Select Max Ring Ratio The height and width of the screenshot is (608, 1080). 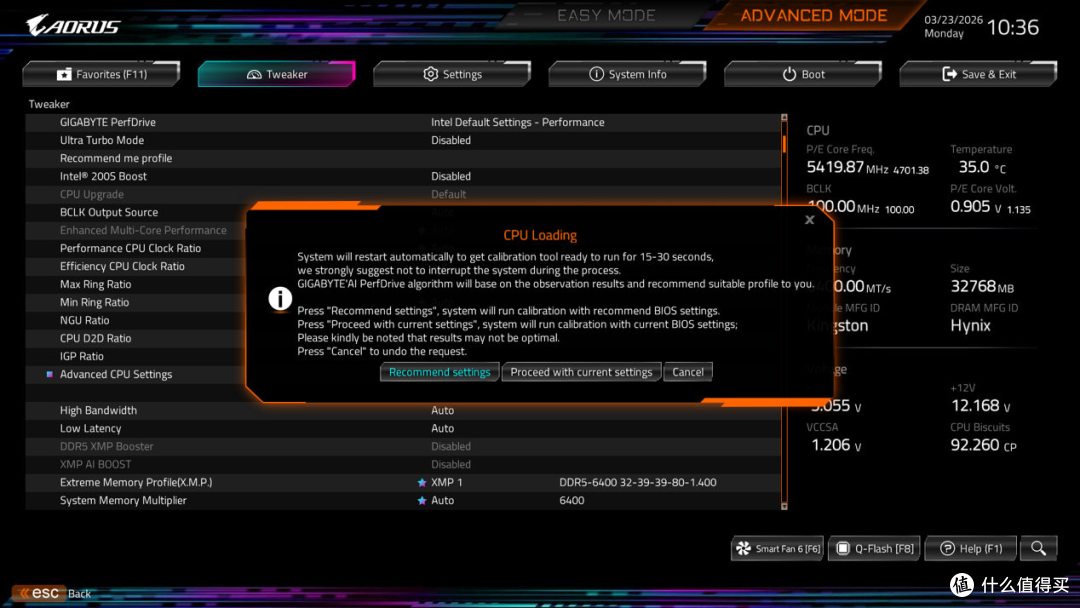coord(95,284)
